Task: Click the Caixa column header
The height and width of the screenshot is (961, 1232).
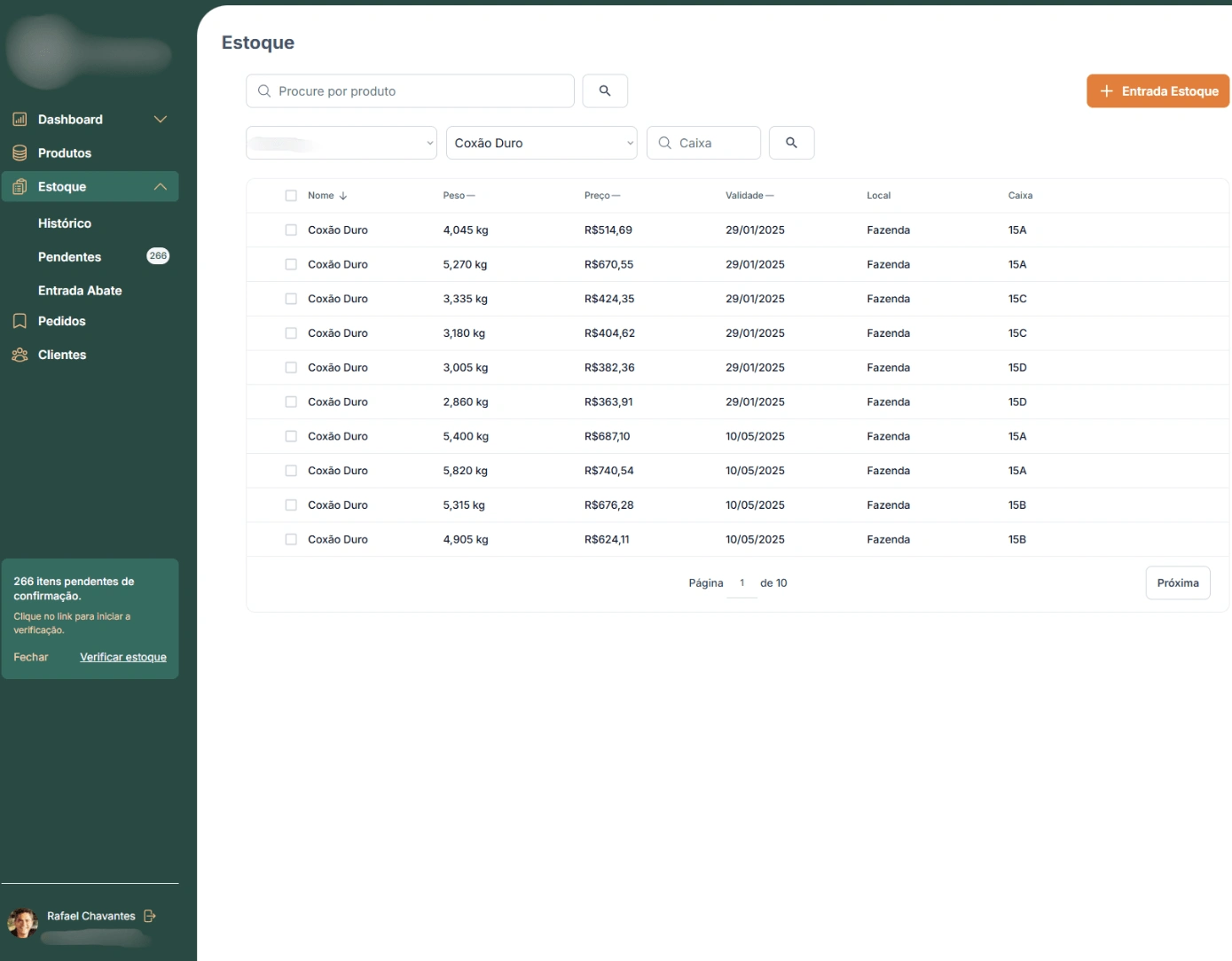Action: 1020,196
